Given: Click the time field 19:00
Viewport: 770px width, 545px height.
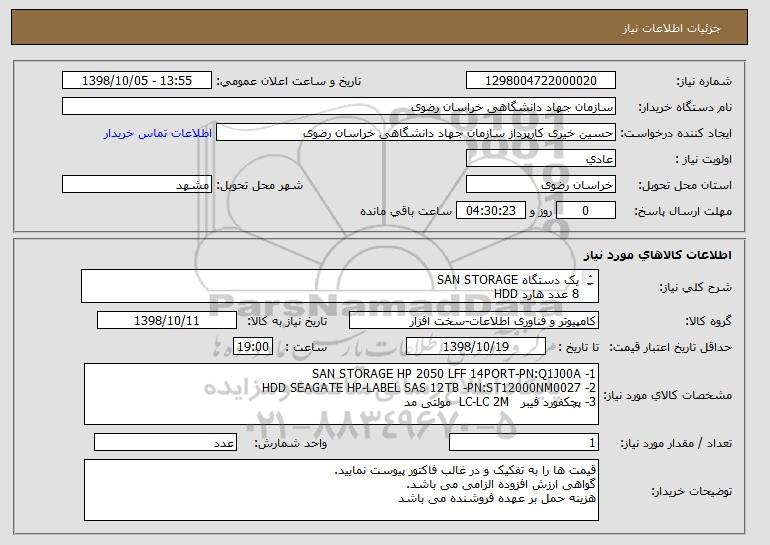Looking at the screenshot, I should pos(253,347).
